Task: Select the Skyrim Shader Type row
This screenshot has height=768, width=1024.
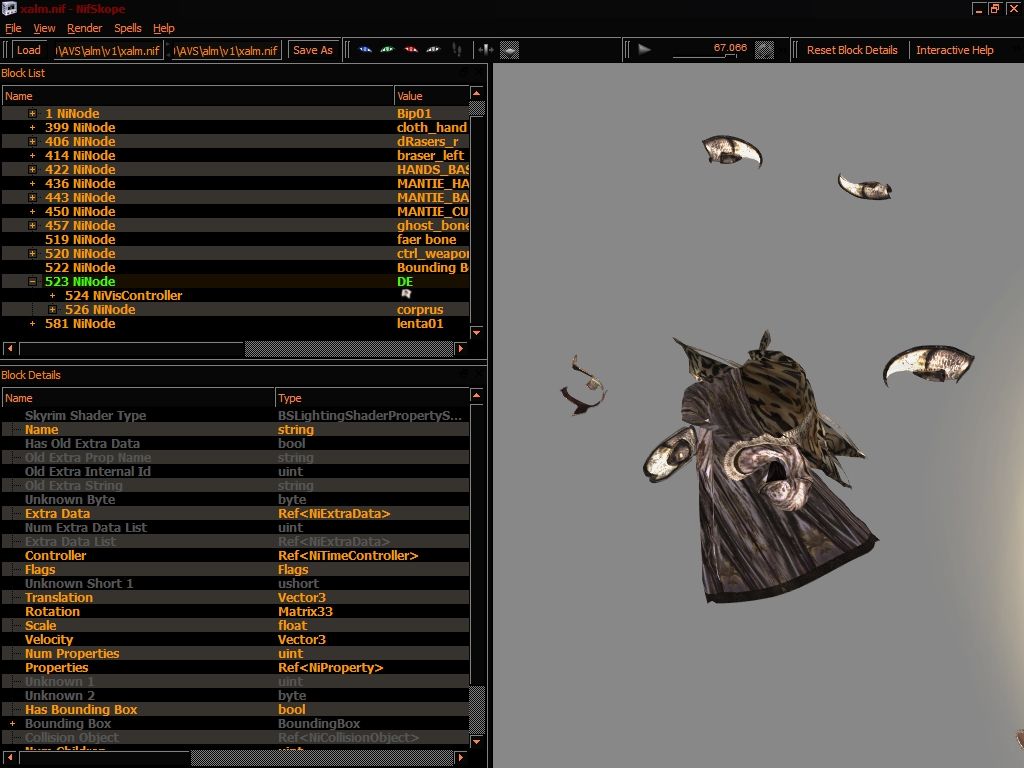Action: pos(235,415)
